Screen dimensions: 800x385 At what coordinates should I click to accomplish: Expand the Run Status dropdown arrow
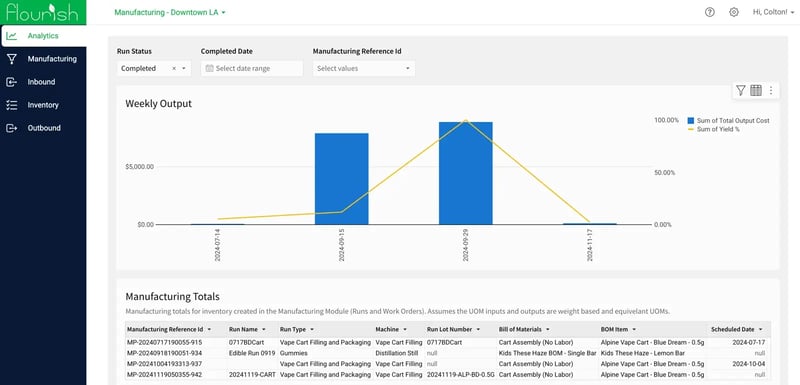[x=184, y=68]
